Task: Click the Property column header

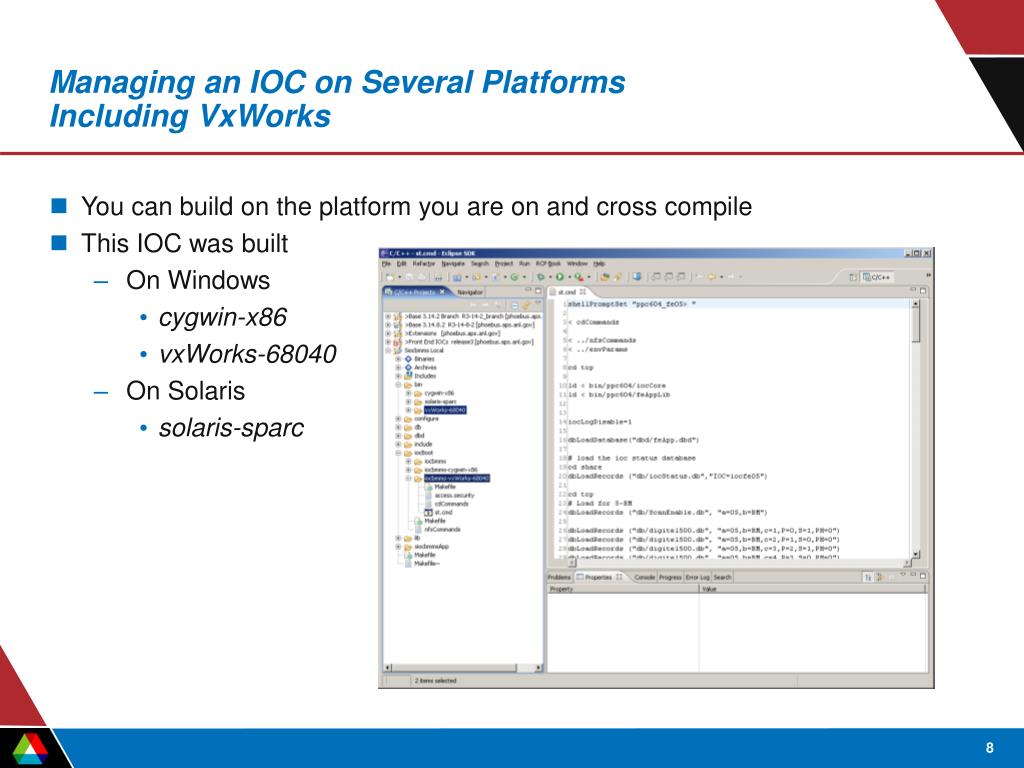Action: [623, 589]
